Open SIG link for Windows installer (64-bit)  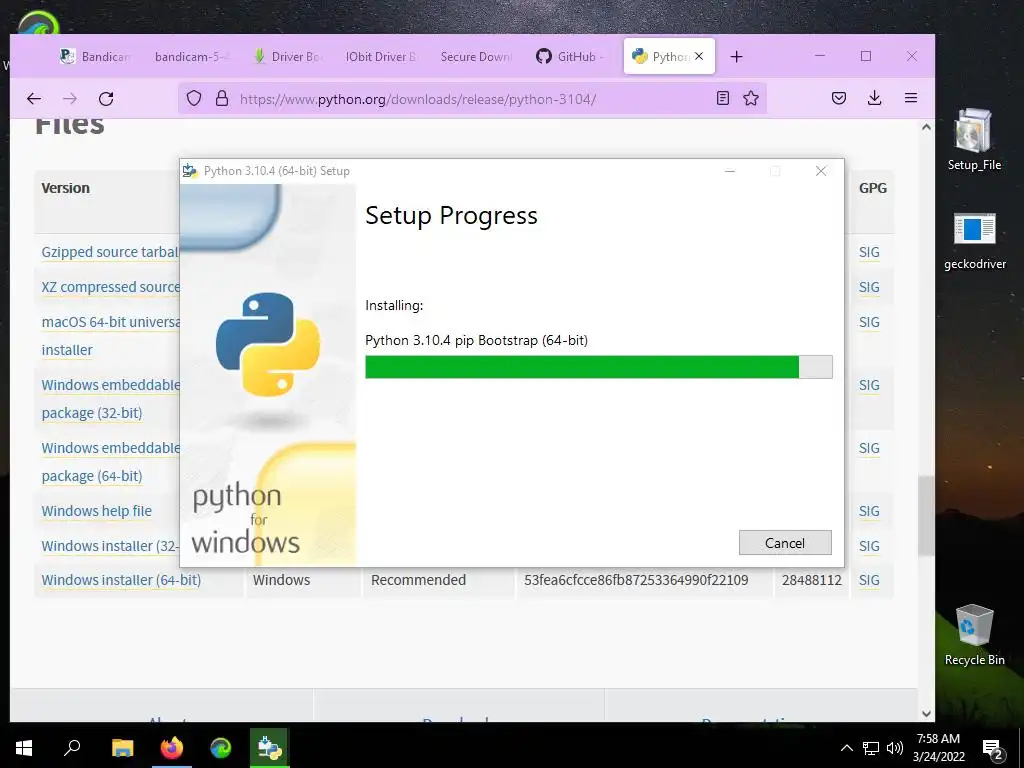coord(869,580)
